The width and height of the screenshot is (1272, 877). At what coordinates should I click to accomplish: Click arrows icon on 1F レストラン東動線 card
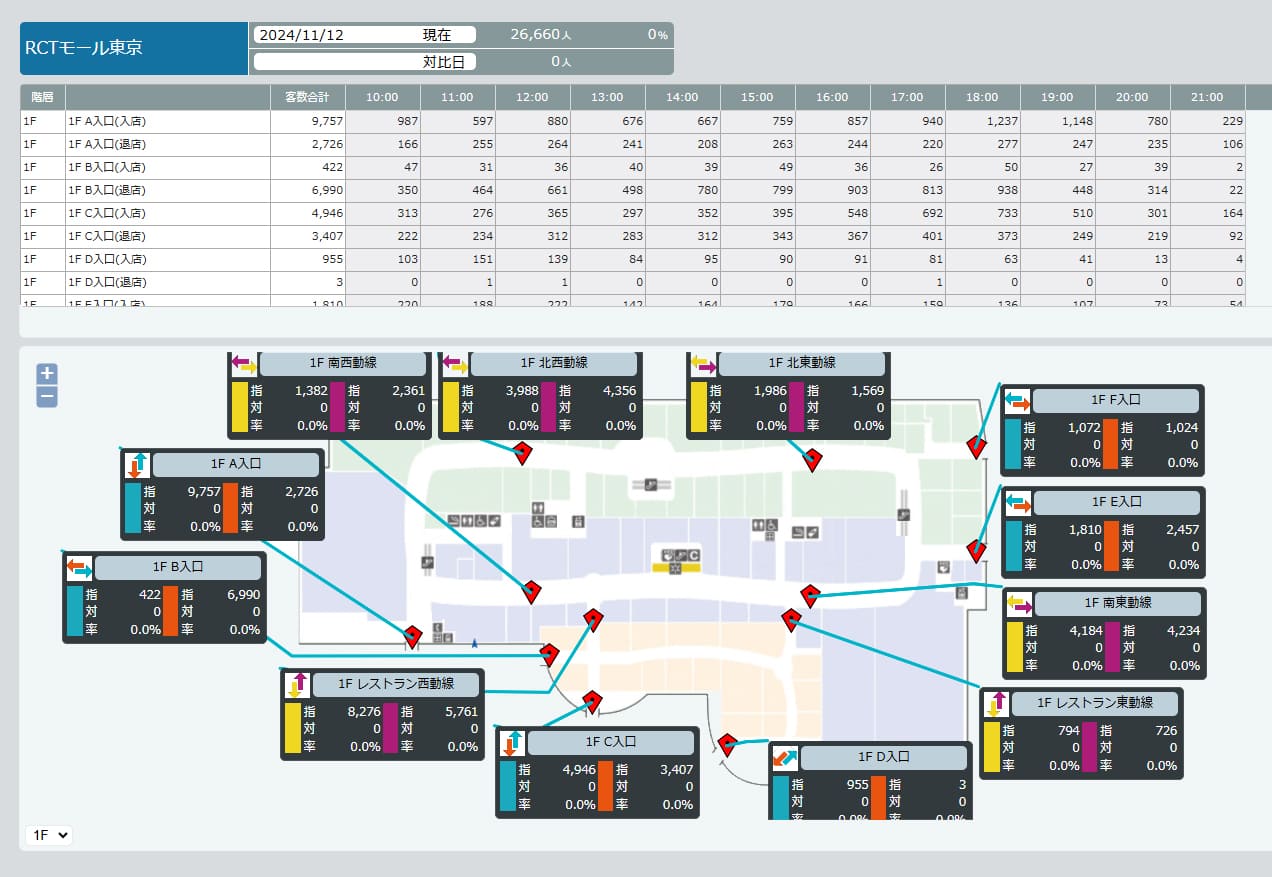996,703
